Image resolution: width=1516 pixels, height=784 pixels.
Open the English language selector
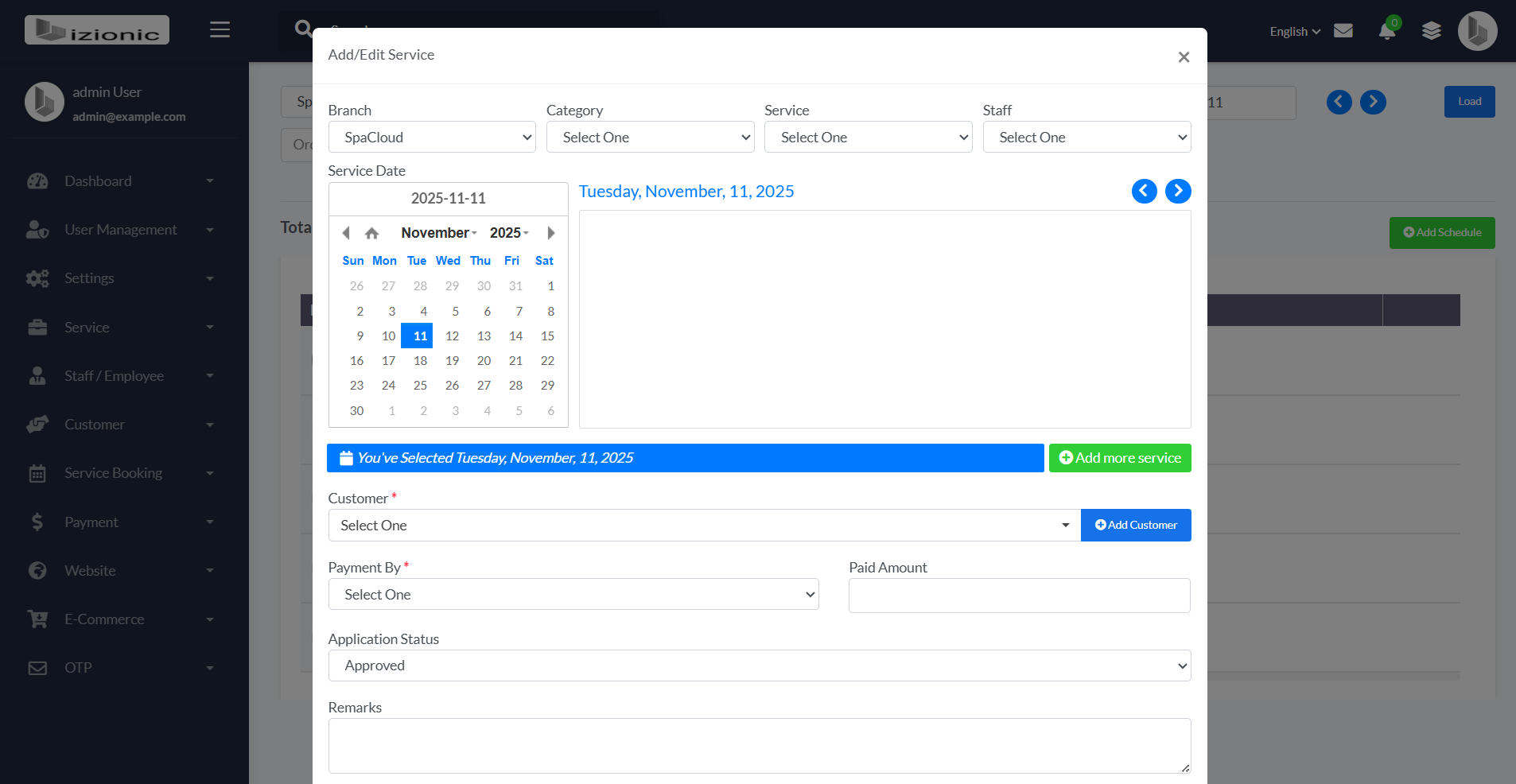(1293, 31)
